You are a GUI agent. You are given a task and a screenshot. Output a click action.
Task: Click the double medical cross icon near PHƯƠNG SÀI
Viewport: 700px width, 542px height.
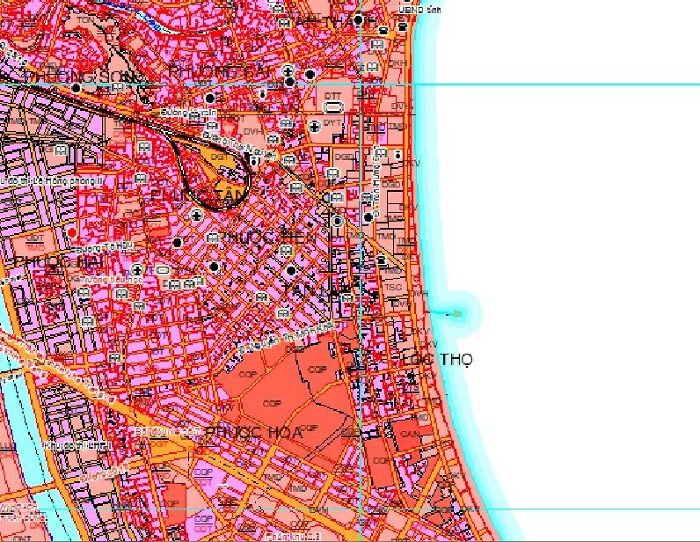click(288, 70)
